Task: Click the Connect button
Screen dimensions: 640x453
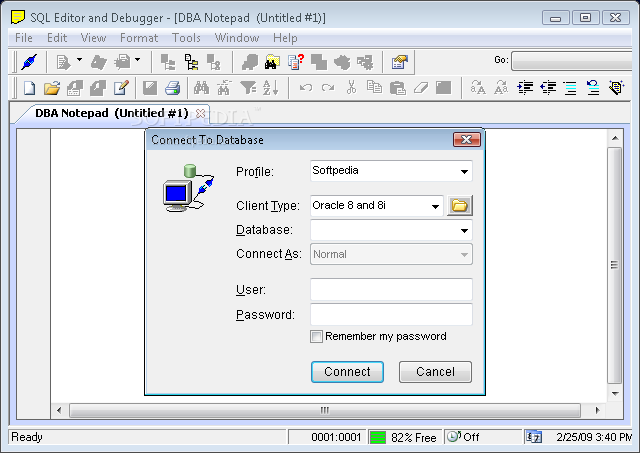Action: coord(347,372)
